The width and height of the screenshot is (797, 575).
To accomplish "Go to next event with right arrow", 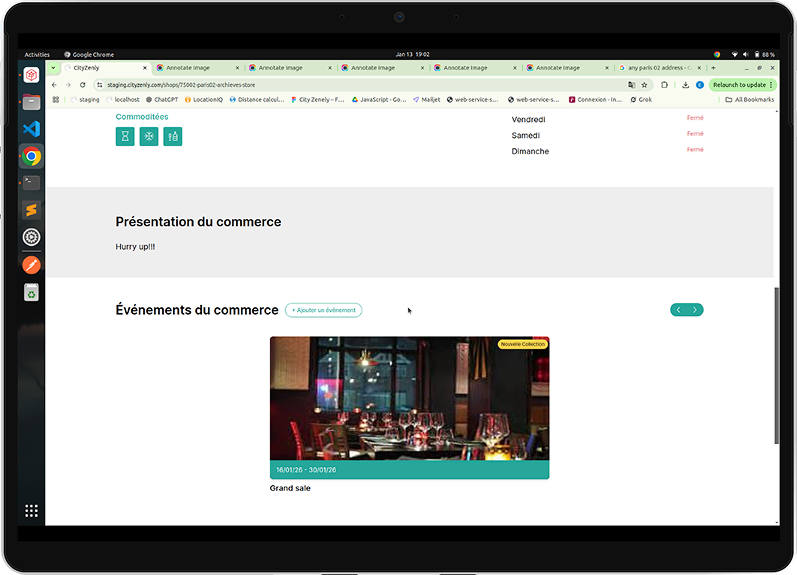I will tap(695, 310).
